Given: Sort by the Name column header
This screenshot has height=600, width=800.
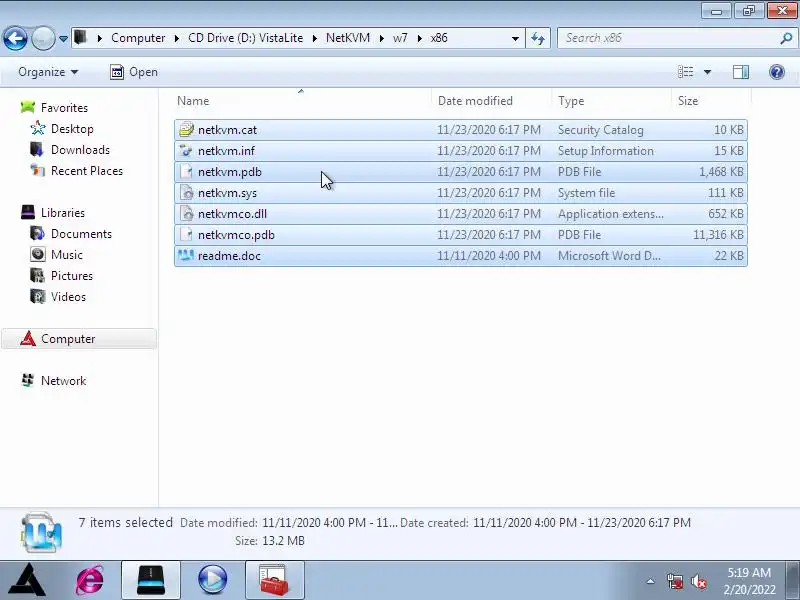Looking at the screenshot, I should 302,101.
